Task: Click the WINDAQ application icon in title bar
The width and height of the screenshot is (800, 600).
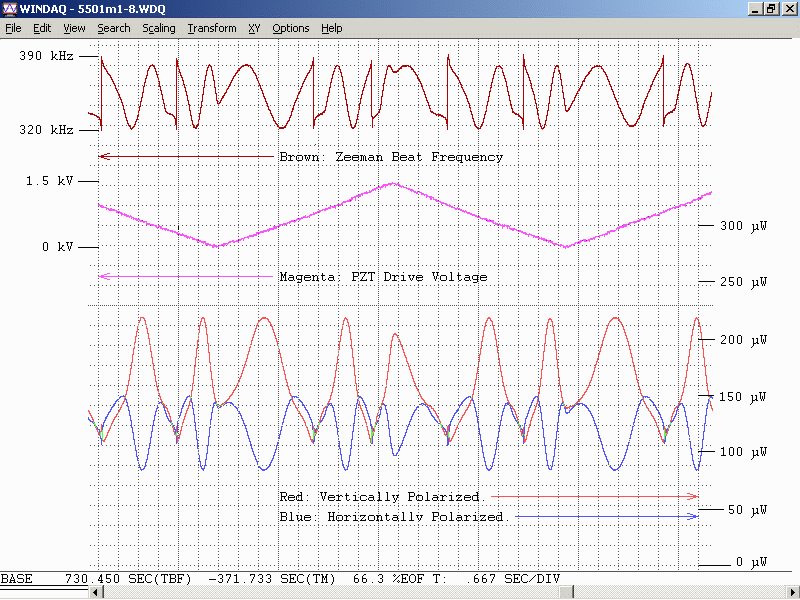Action: (x=10, y=9)
